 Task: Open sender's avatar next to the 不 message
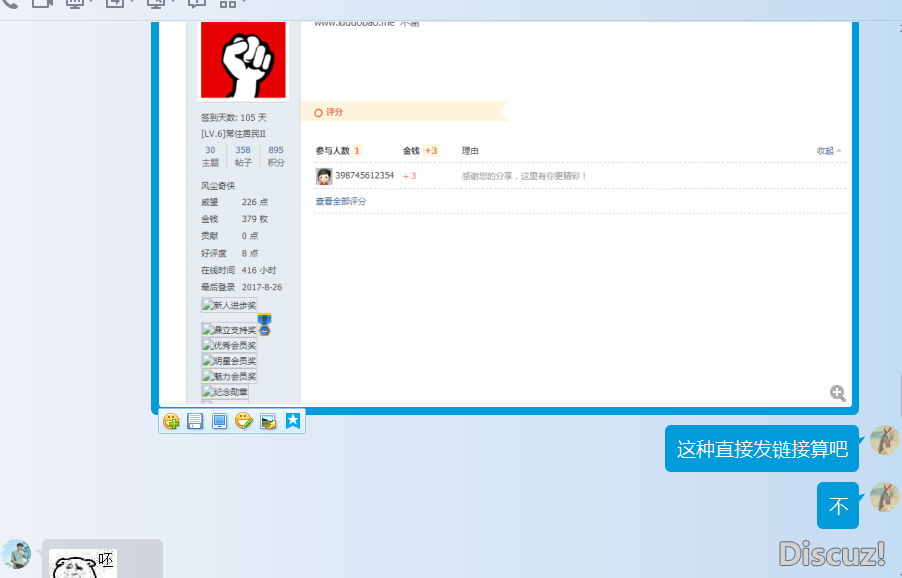pos(884,497)
